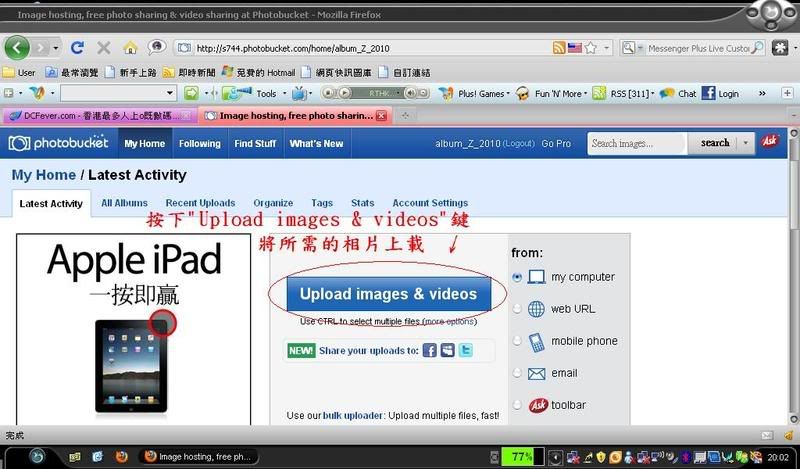Click the Following navigation item
Image resolution: width=800 pixels, height=469 pixels.
[x=199, y=144]
